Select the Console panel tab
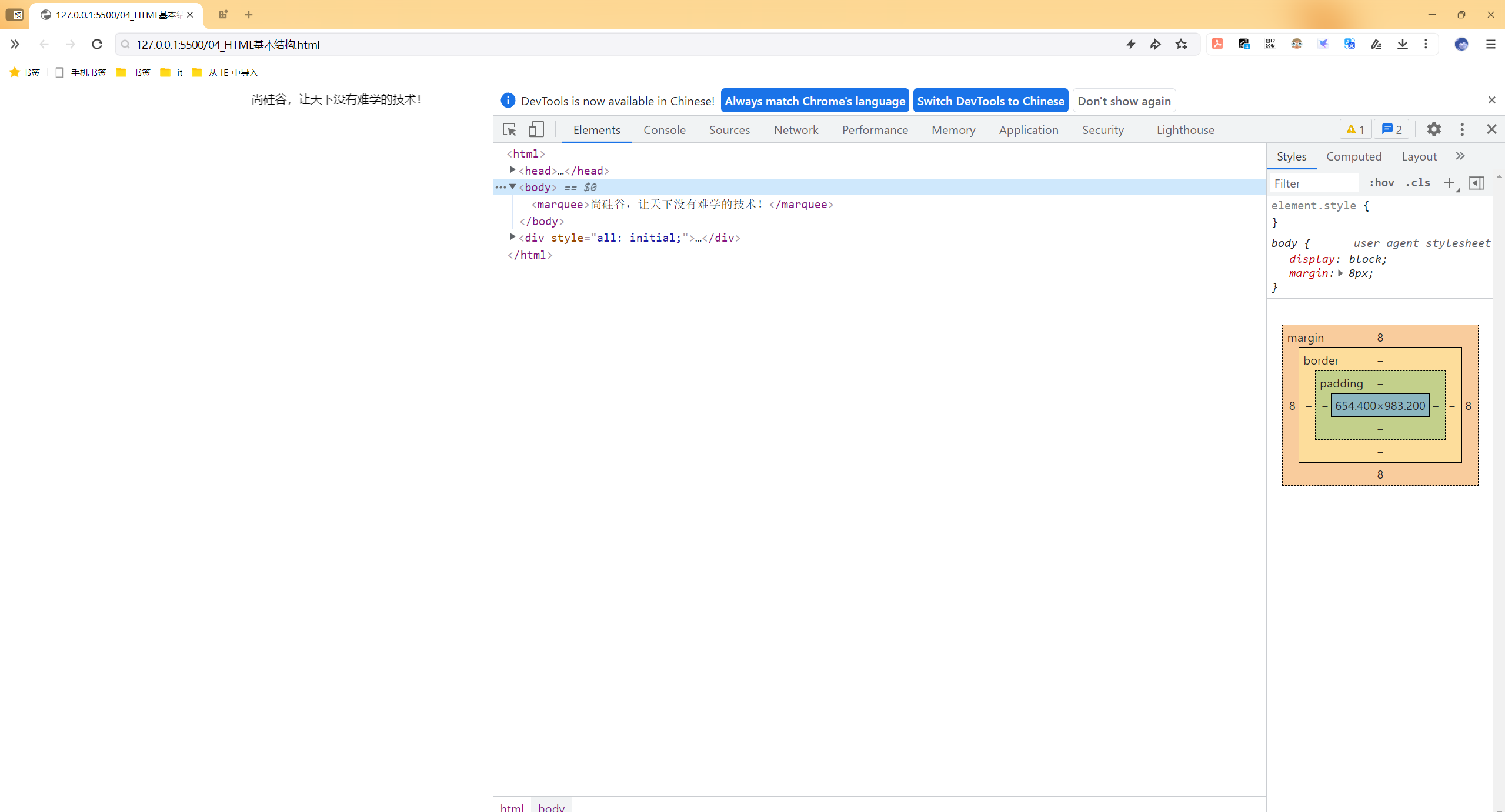Image resolution: width=1505 pixels, height=812 pixels. pos(664,130)
